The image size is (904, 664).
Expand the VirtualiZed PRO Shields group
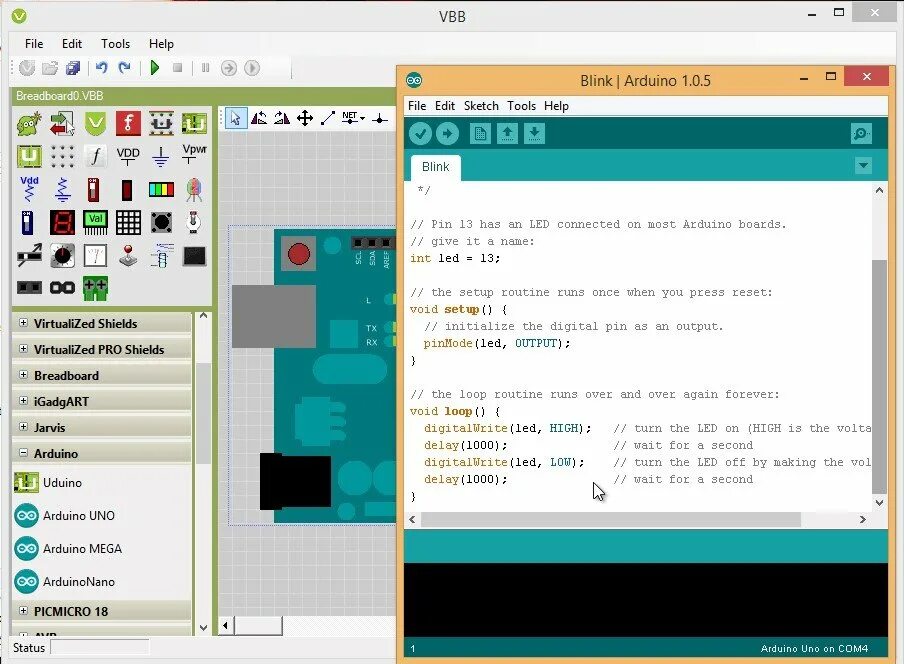[x=24, y=349]
